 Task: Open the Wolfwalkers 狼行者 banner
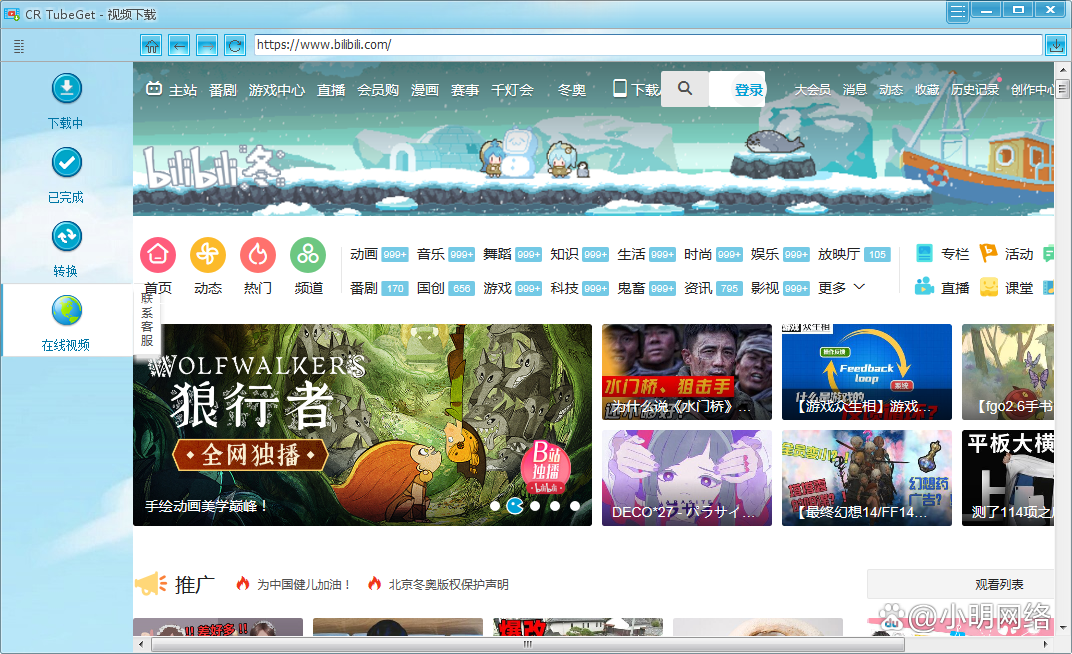(x=362, y=424)
